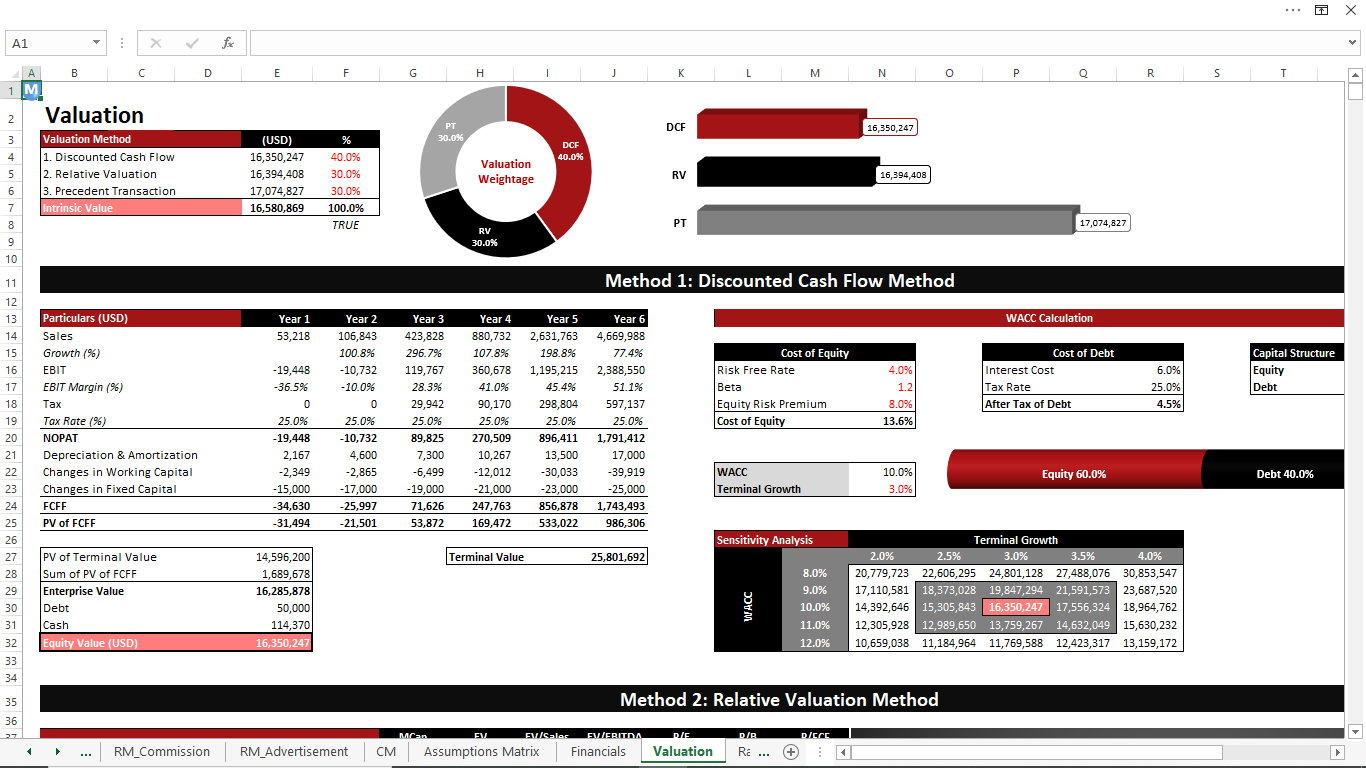Show hidden sheets via left ellipsis

(x=86, y=751)
